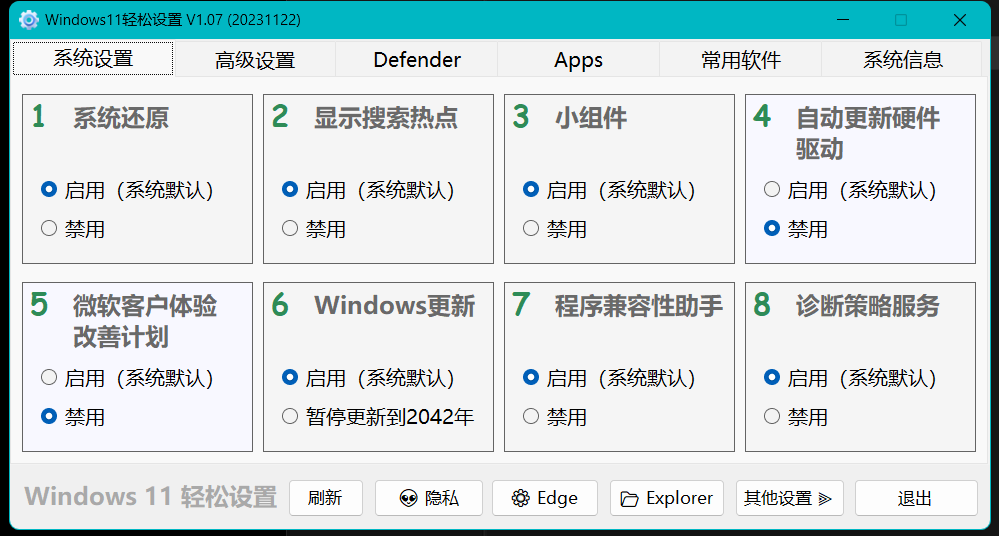Click the alien icon on the 隐私 button

408,498
